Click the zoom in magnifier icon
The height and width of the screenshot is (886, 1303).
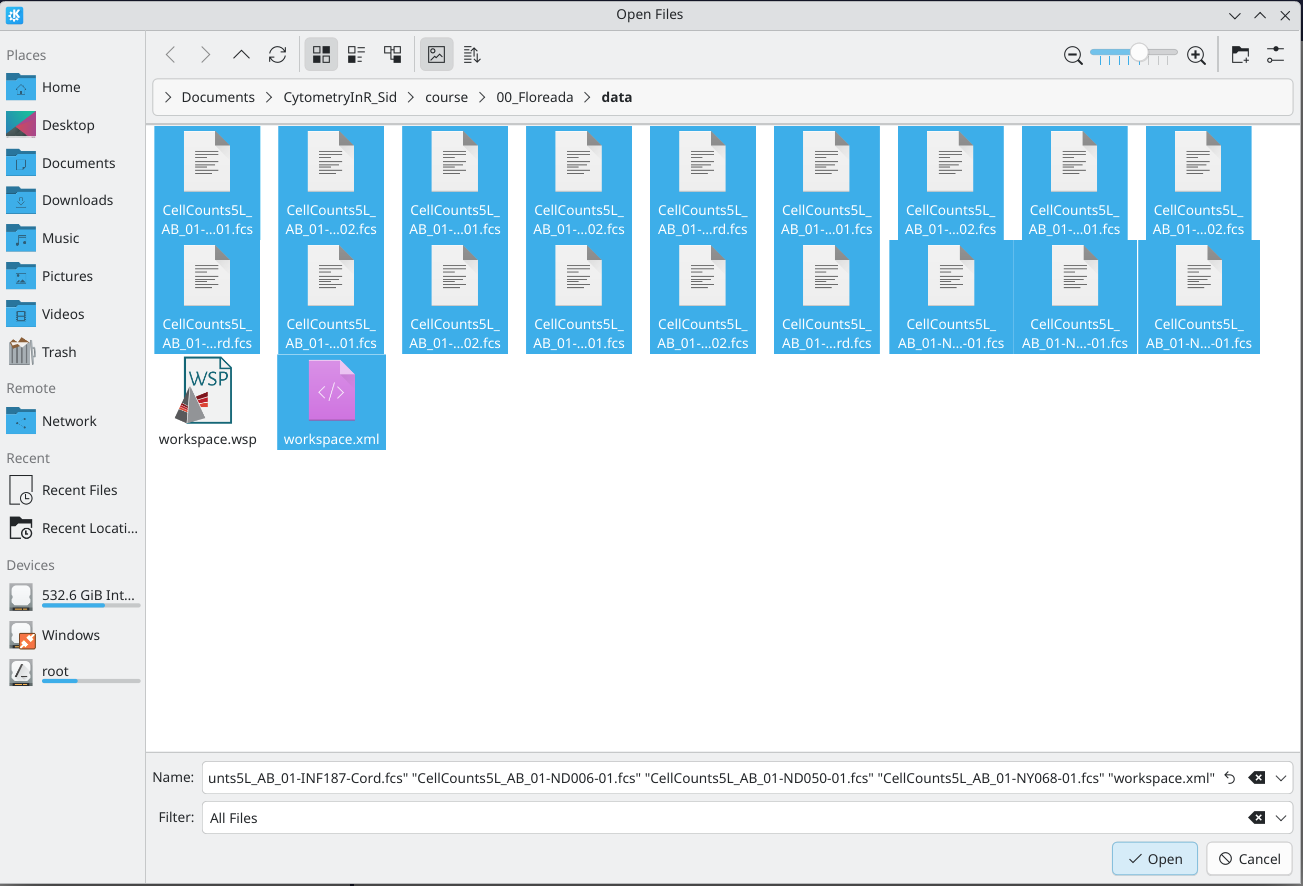click(1196, 56)
